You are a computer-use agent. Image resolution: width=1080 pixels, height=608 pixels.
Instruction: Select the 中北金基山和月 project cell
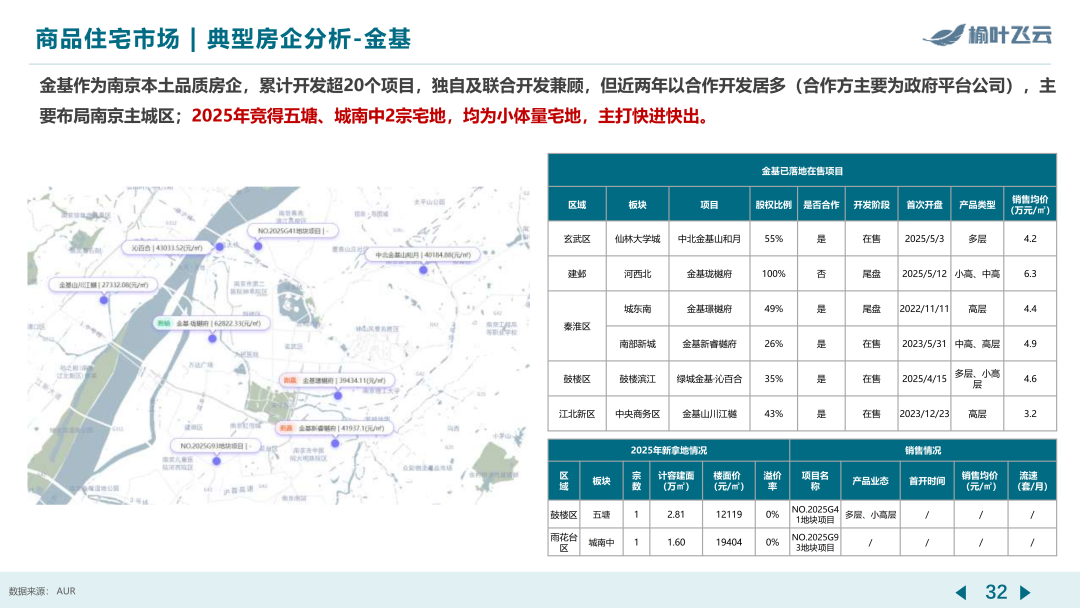tap(709, 239)
